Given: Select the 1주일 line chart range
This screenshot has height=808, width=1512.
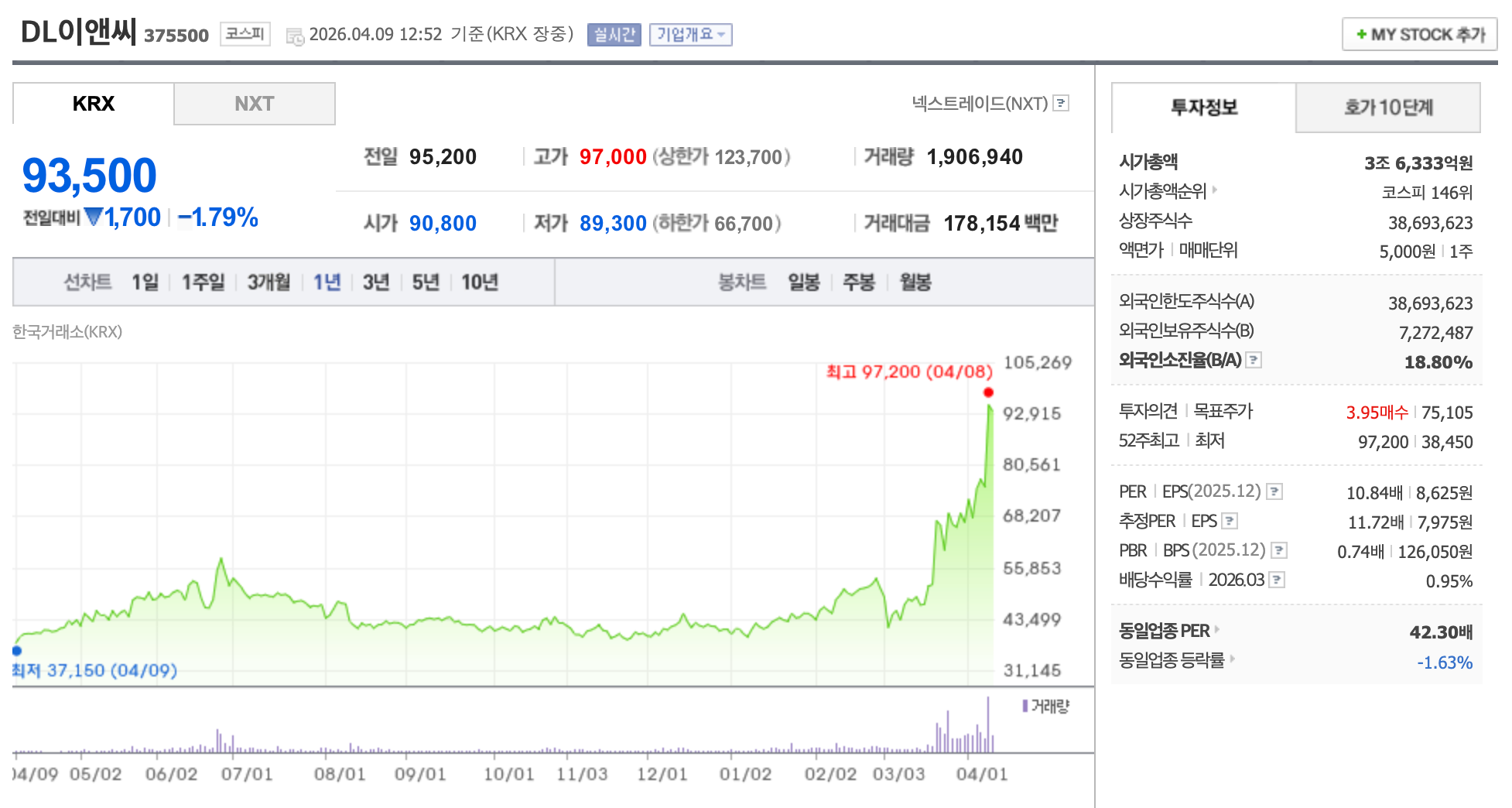Looking at the screenshot, I should tap(203, 282).
